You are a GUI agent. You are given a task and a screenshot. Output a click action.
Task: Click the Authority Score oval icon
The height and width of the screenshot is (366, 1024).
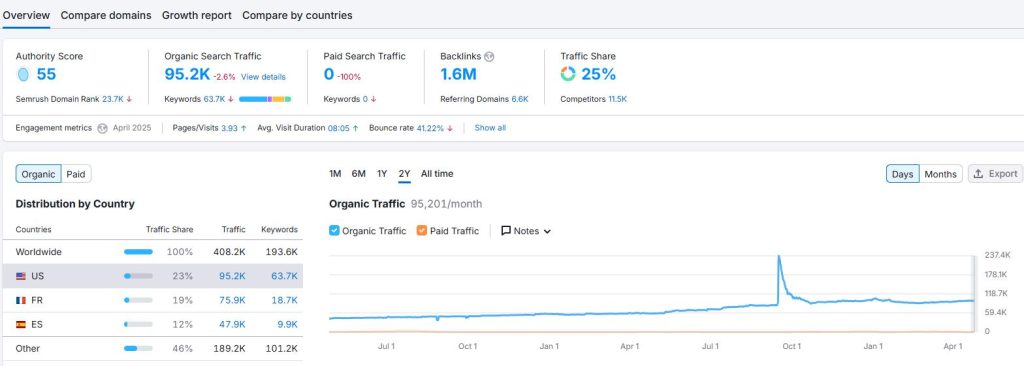click(x=23, y=75)
